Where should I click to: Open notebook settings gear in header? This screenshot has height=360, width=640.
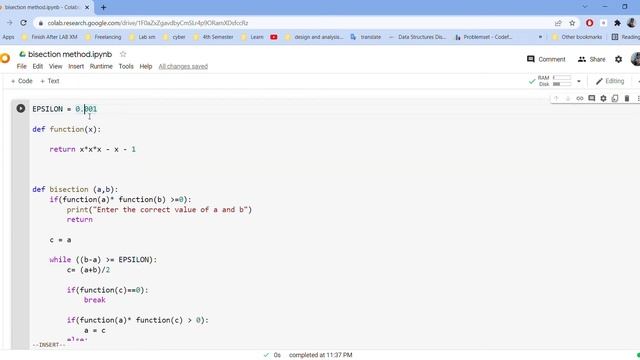pos(618,59)
